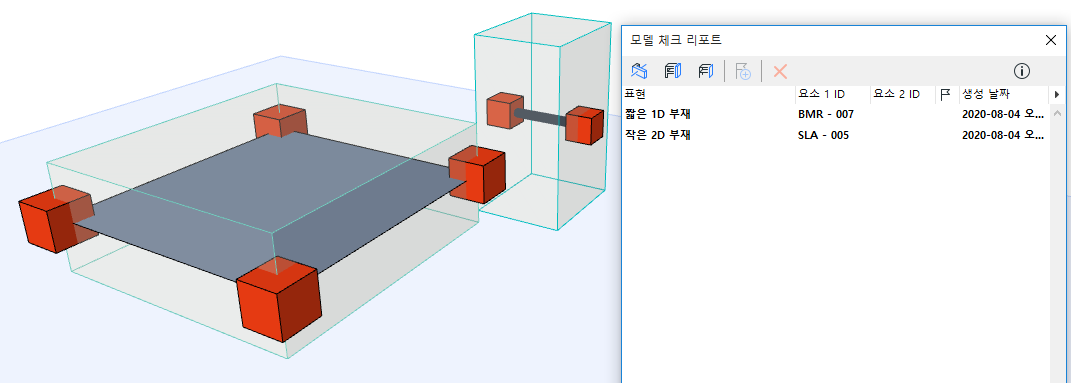The width and height of the screenshot is (1071, 383).
Task: Select the largest red cube at slab's front corner
Action: click(279, 300)
